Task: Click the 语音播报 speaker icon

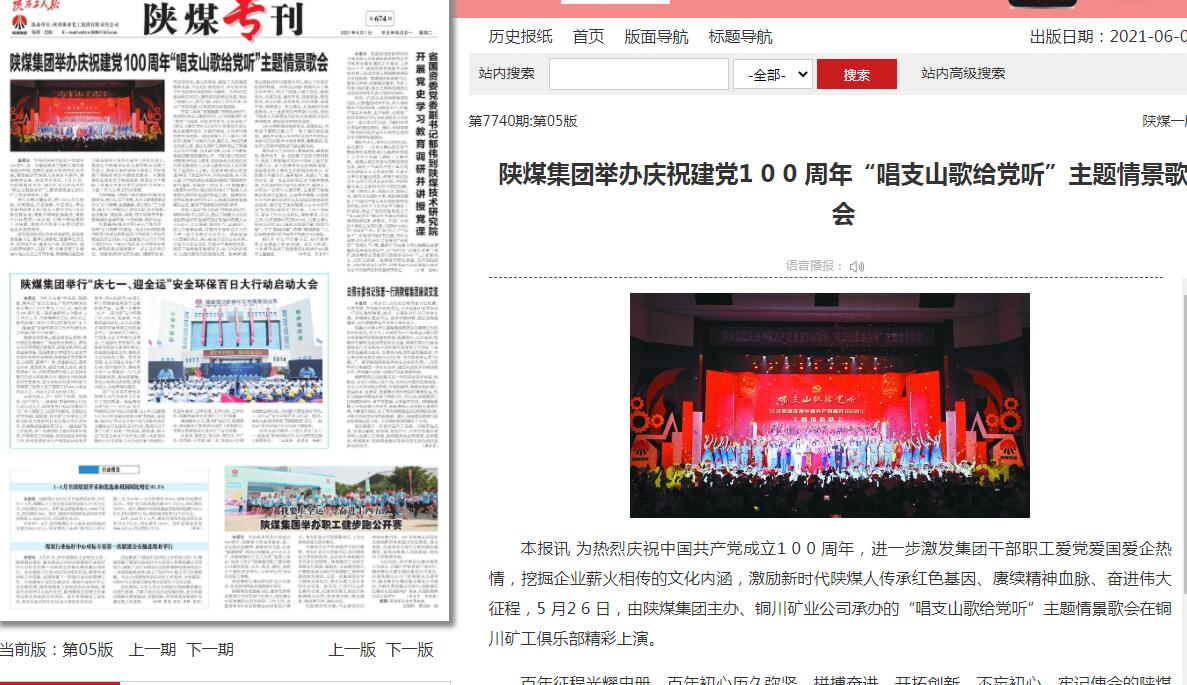Action: pos(857,266)
